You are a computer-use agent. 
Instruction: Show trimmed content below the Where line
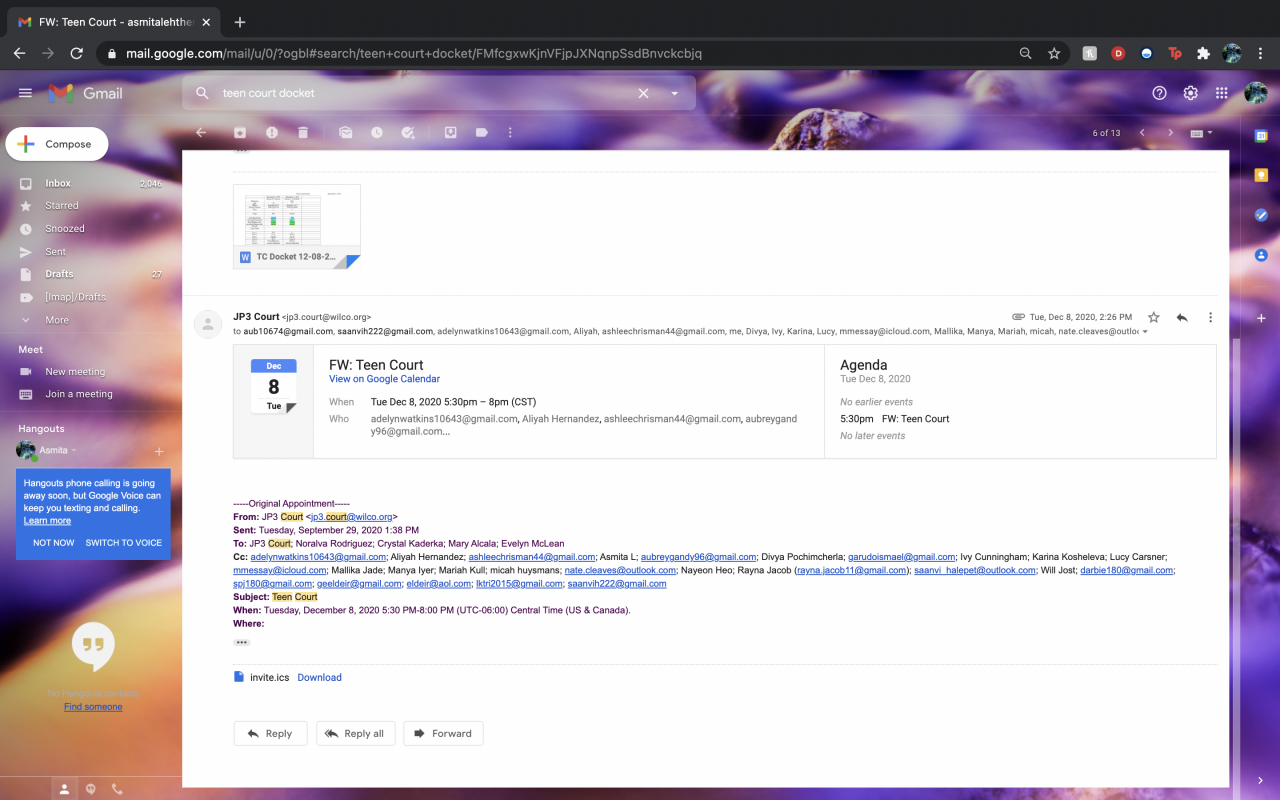coord(241,642)
